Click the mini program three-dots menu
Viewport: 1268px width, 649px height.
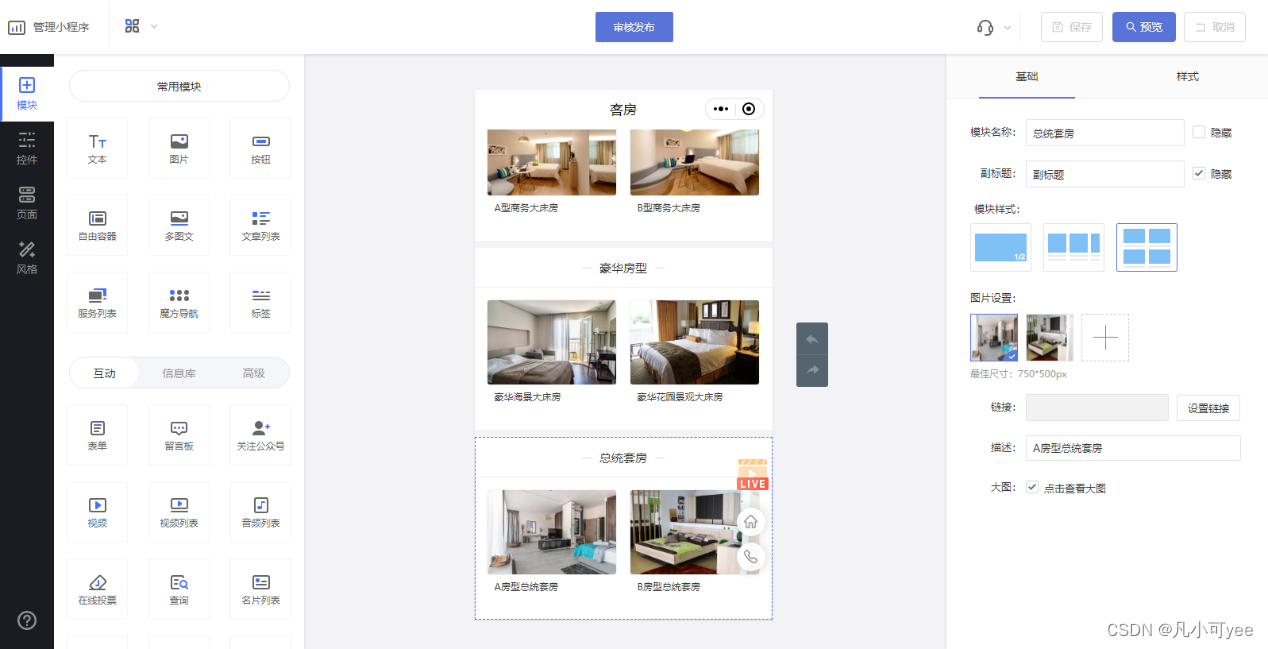[721, 108]
